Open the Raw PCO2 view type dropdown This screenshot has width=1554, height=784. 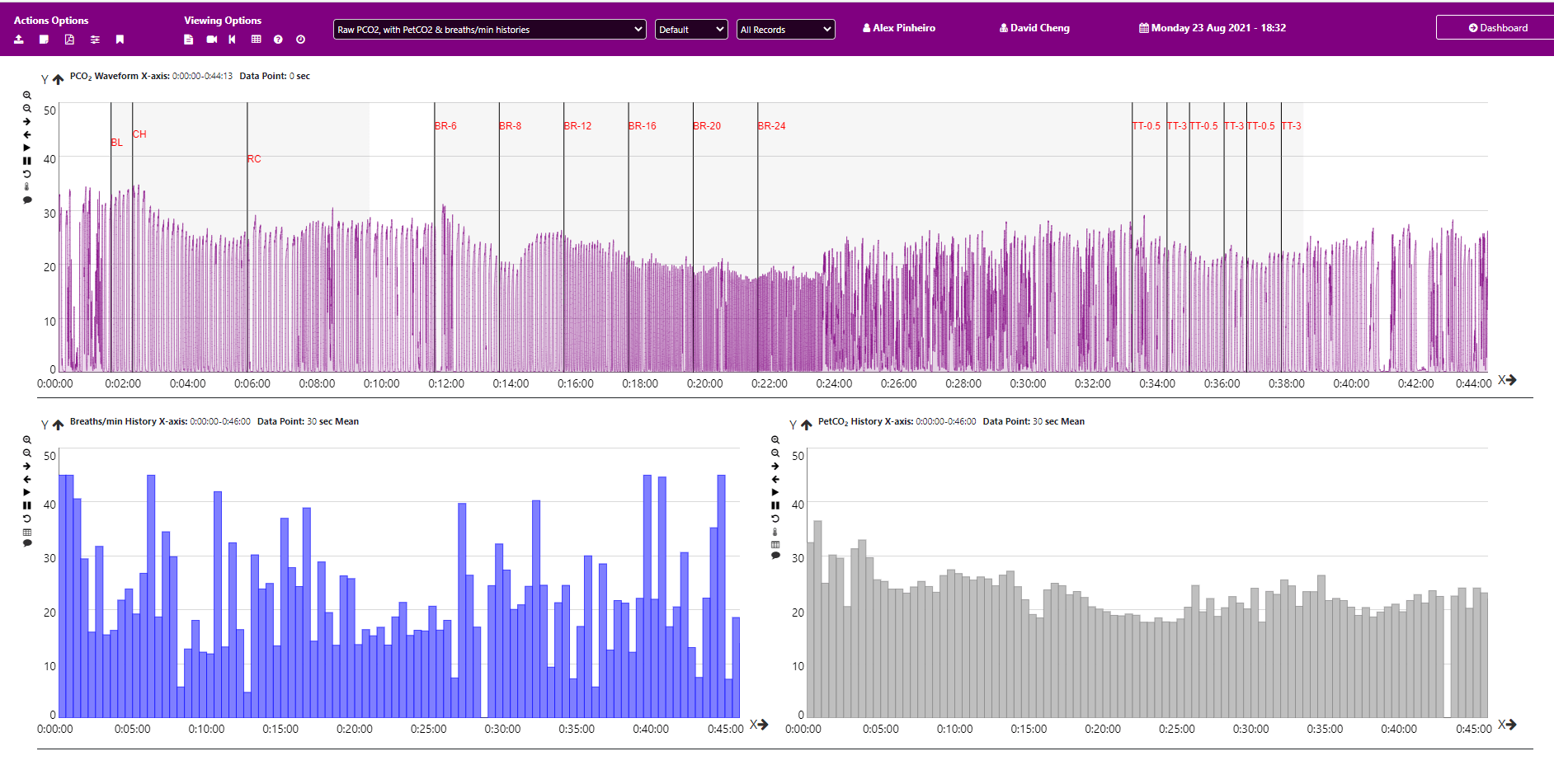(490, 30)
